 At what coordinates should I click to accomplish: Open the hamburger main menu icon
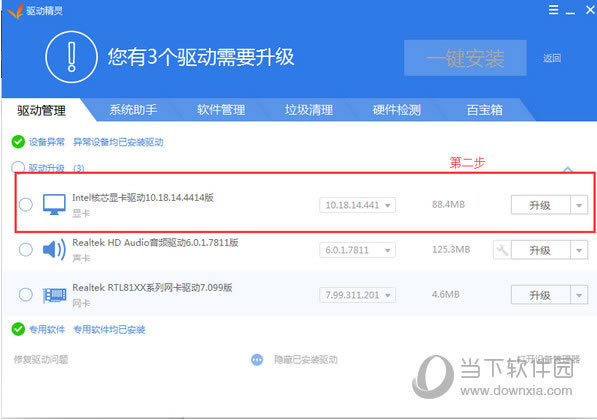[x=554, y=10]
